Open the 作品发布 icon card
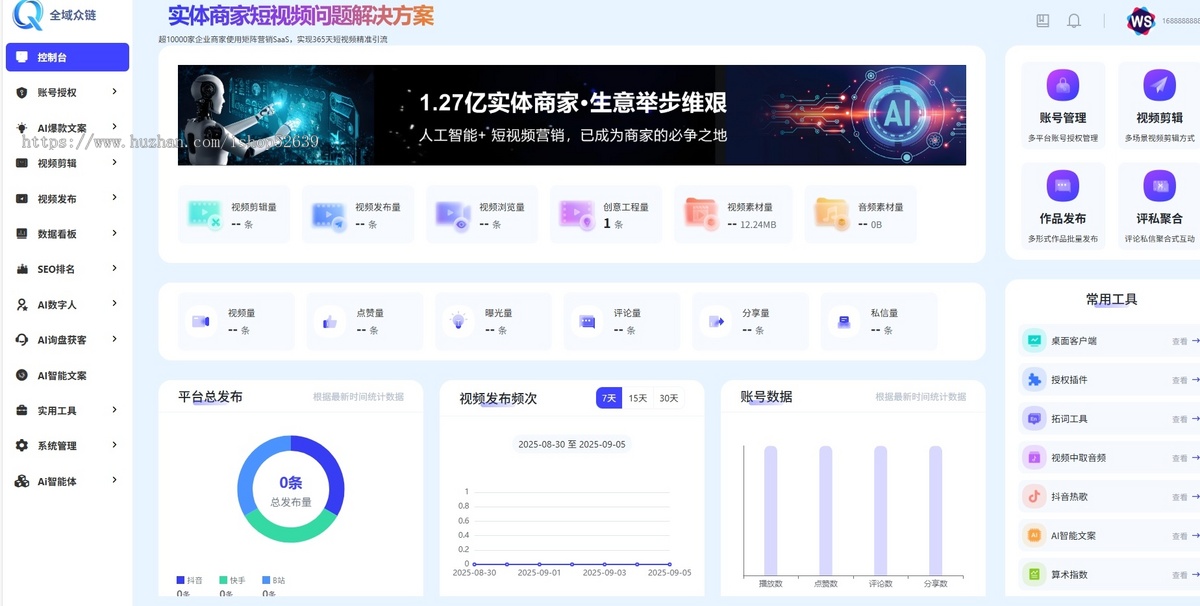This screenshot has height=606, width=1200. pos(1063,208)
